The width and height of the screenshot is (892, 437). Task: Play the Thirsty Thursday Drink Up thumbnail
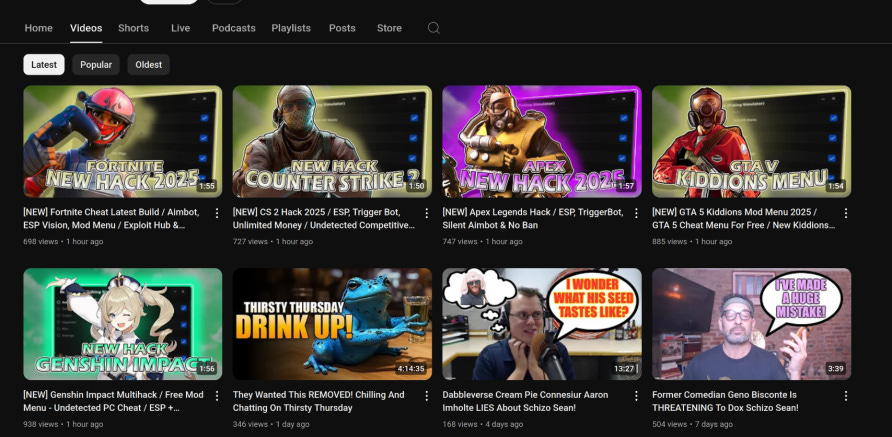(332, 324)
